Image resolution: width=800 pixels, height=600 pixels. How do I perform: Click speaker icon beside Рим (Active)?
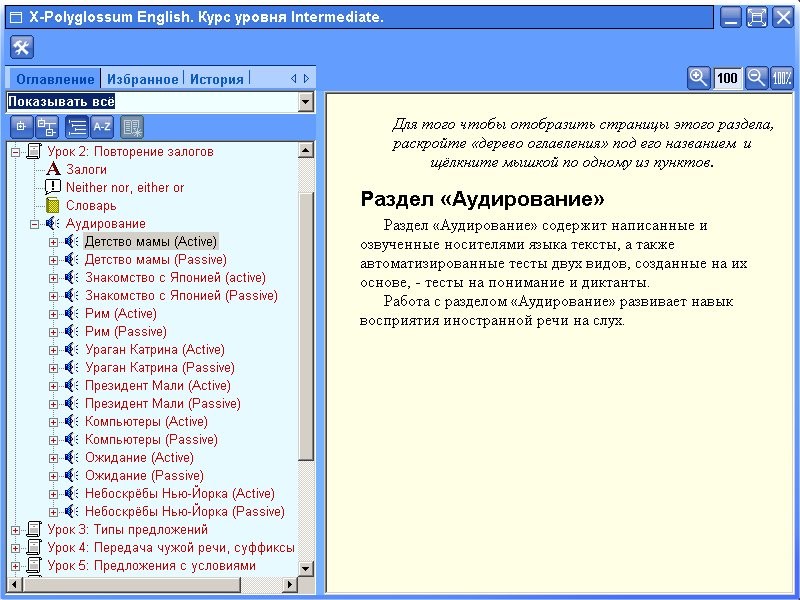tap(71, 313)
